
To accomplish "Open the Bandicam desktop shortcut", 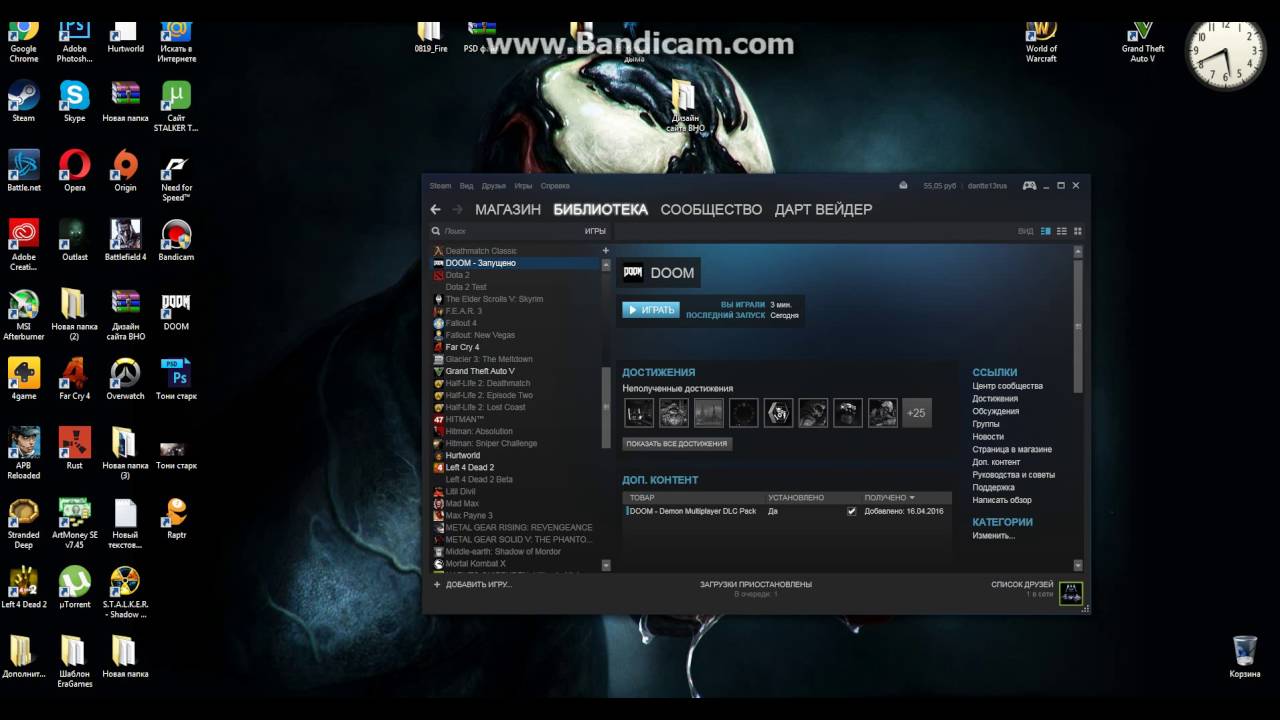I will point(176,241).
